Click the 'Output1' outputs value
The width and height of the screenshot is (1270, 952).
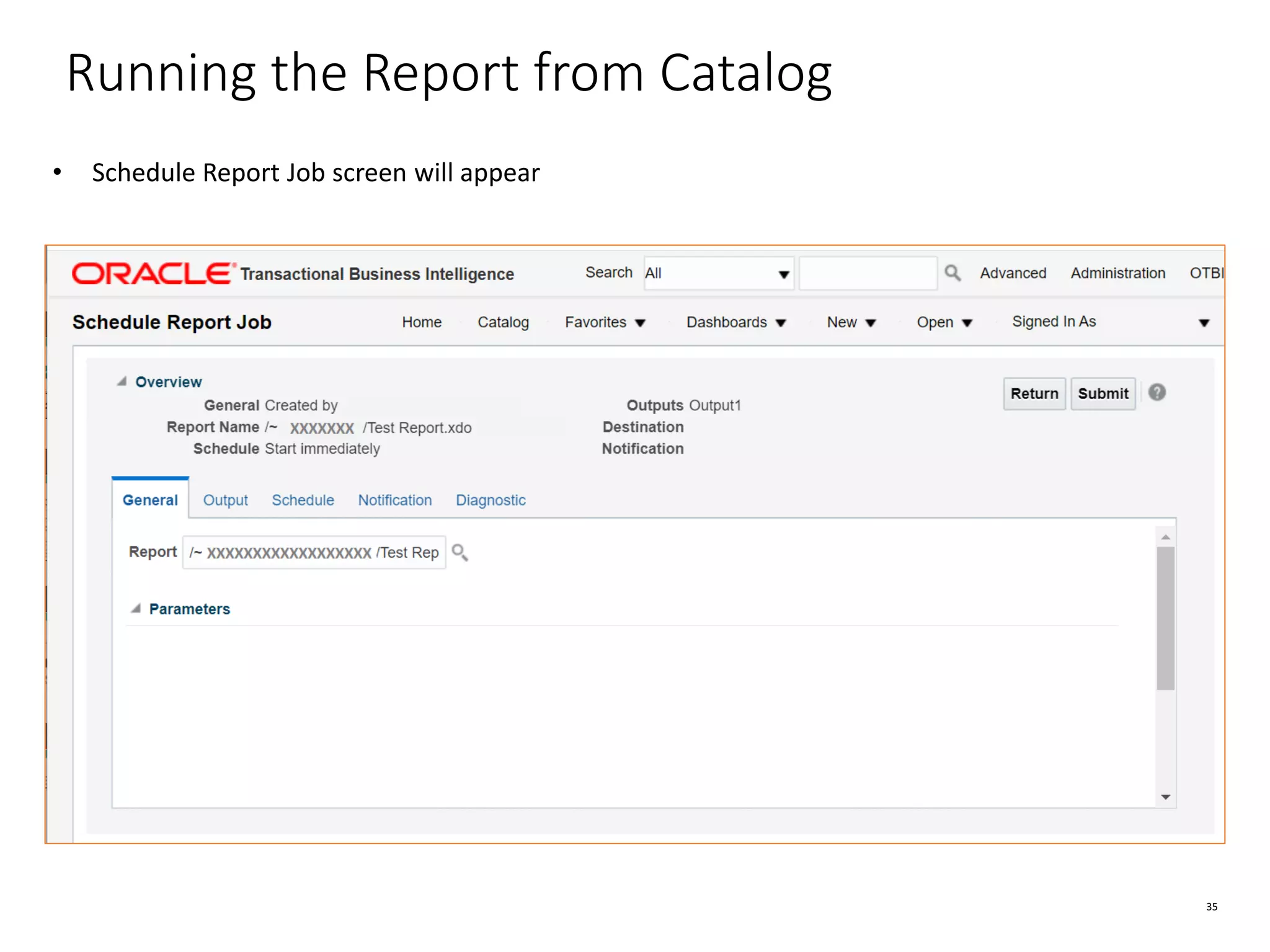click(715, 405)
